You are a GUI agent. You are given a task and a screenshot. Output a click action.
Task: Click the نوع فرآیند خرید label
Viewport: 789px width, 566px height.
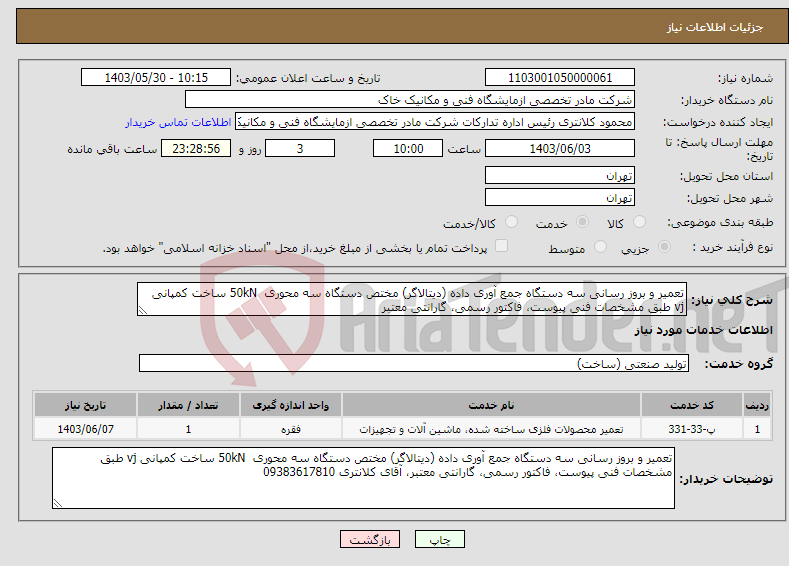[733, 247]
